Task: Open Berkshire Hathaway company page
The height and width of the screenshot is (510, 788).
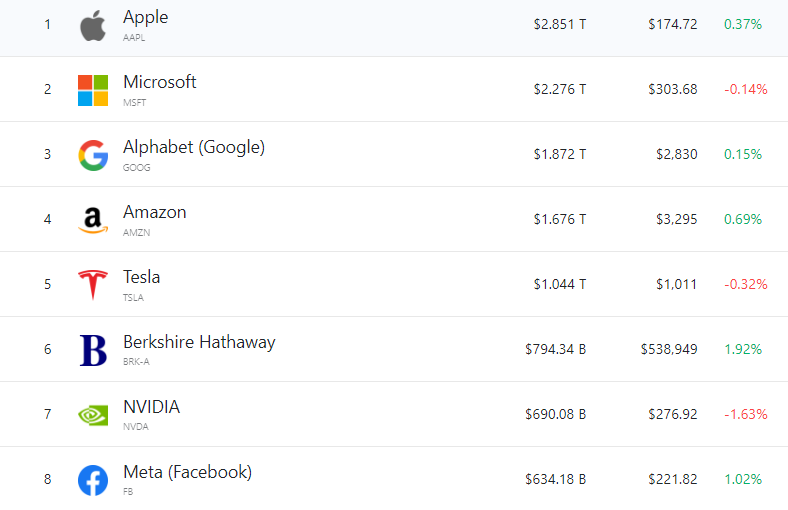Action: point(198,342)
